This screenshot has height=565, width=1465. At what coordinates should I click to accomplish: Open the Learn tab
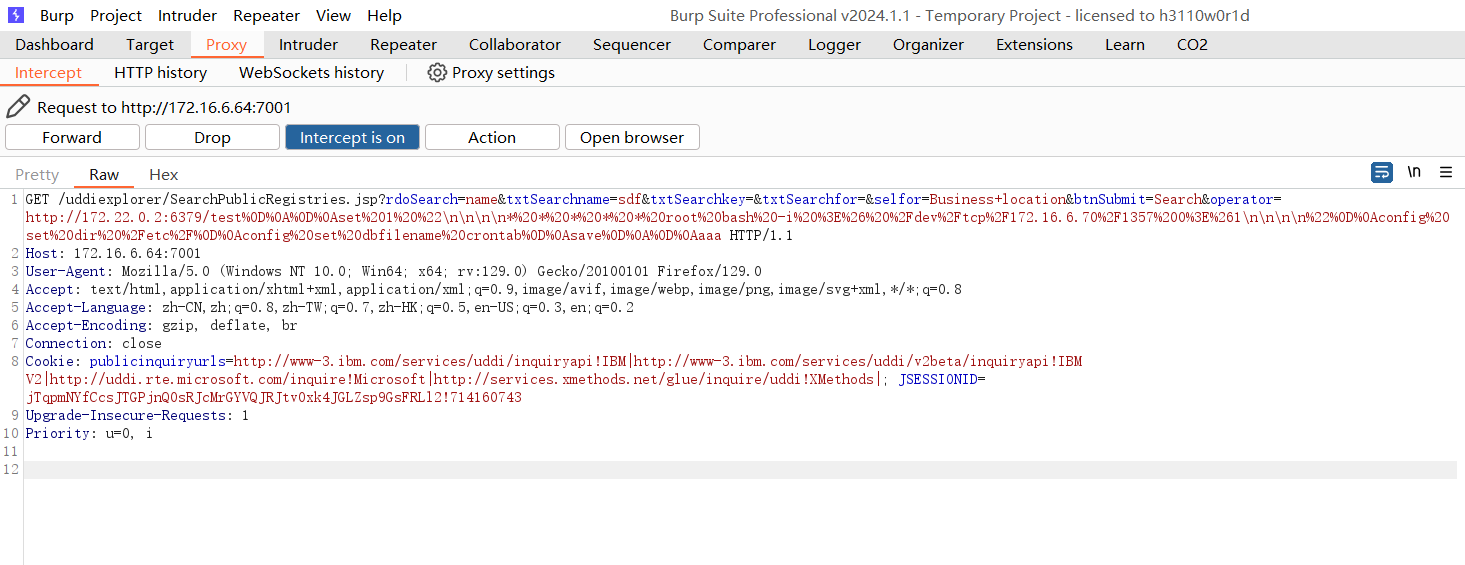click(x=1125, y=45)
